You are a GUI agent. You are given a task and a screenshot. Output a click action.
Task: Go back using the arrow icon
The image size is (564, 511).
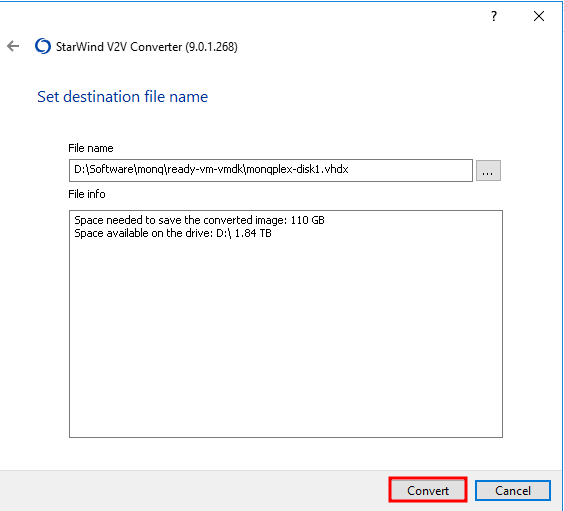[13, 46]
